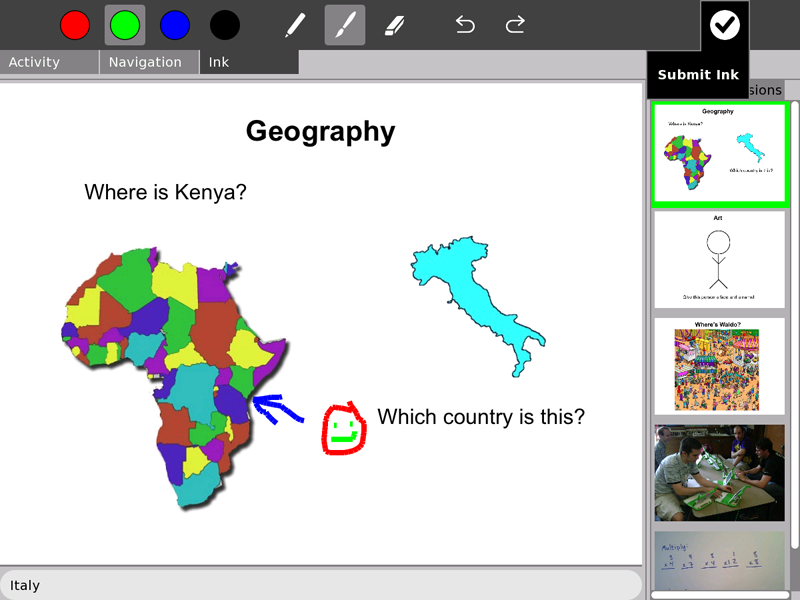Screen dimensions: 800x600
Task: Open the Geography slide thumbnail
Action: (720, 155)
